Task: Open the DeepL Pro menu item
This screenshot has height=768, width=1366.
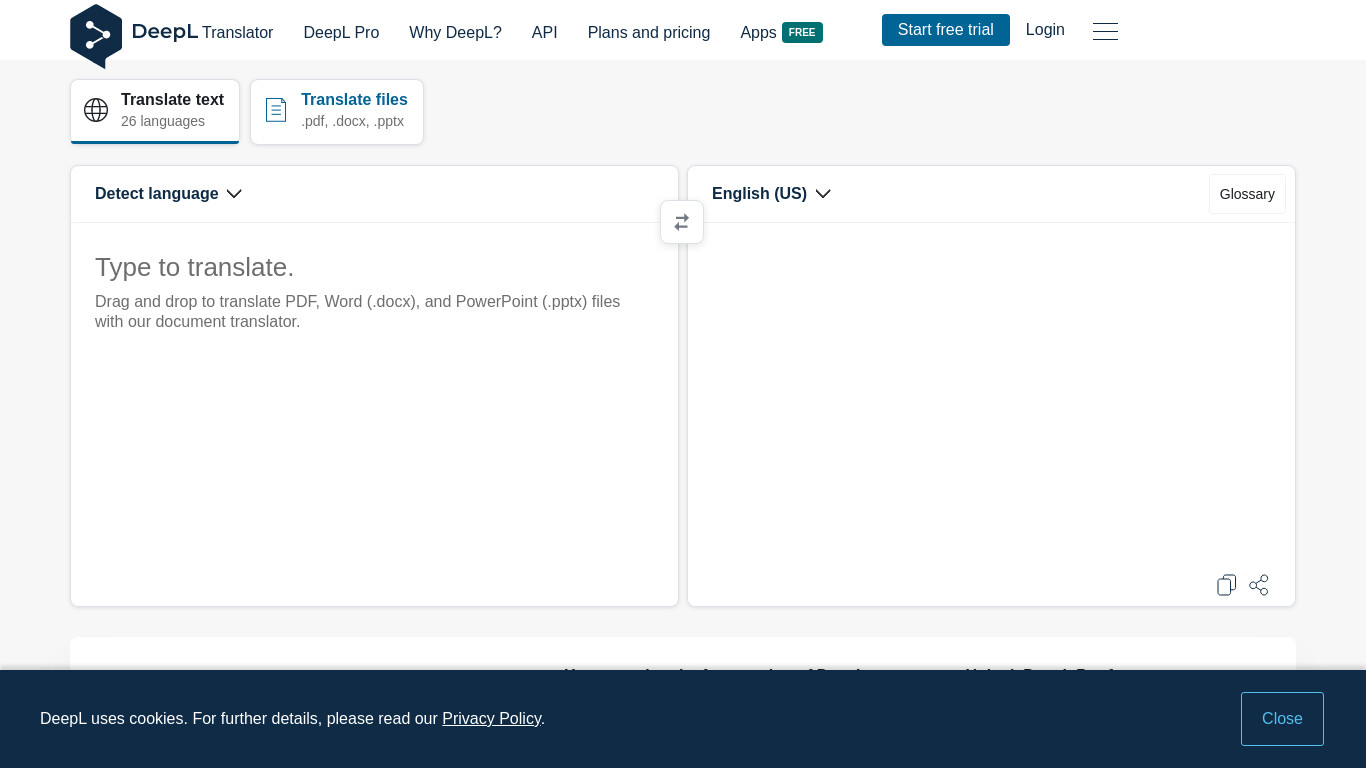Action: click(x=341, y=32)
